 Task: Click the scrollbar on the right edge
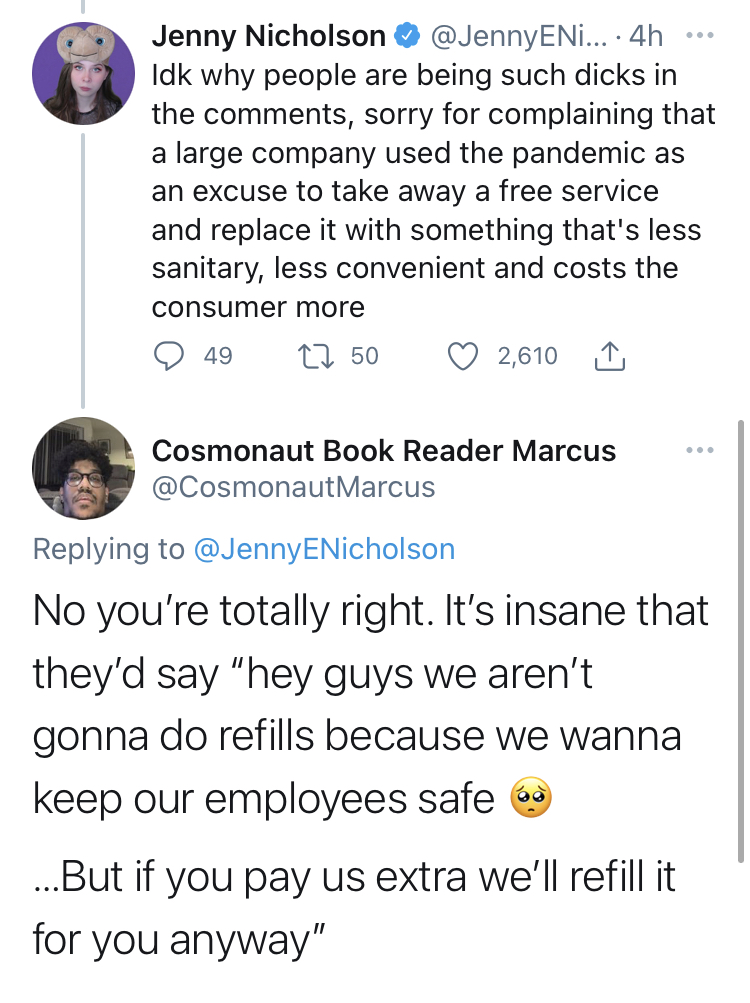tap(740, 642)
